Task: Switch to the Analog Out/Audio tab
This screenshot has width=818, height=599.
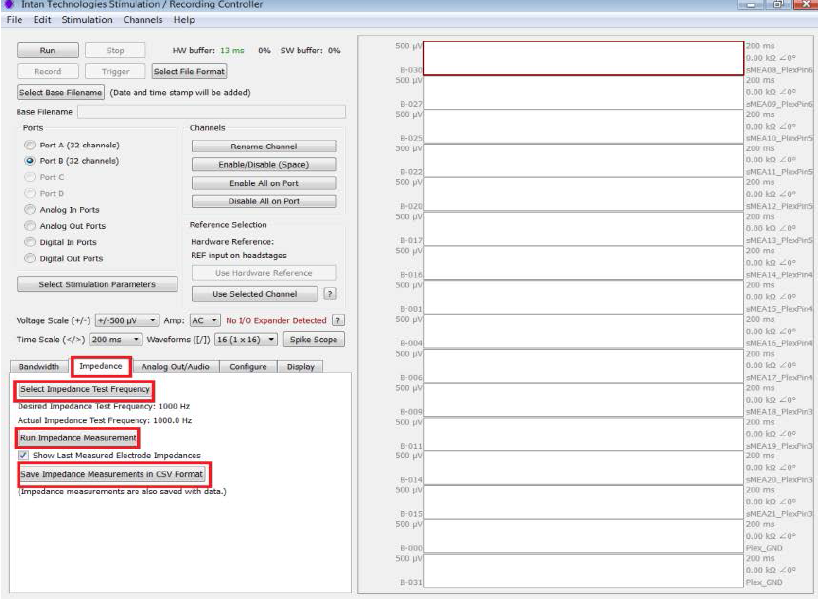Action: click(175, 367)
